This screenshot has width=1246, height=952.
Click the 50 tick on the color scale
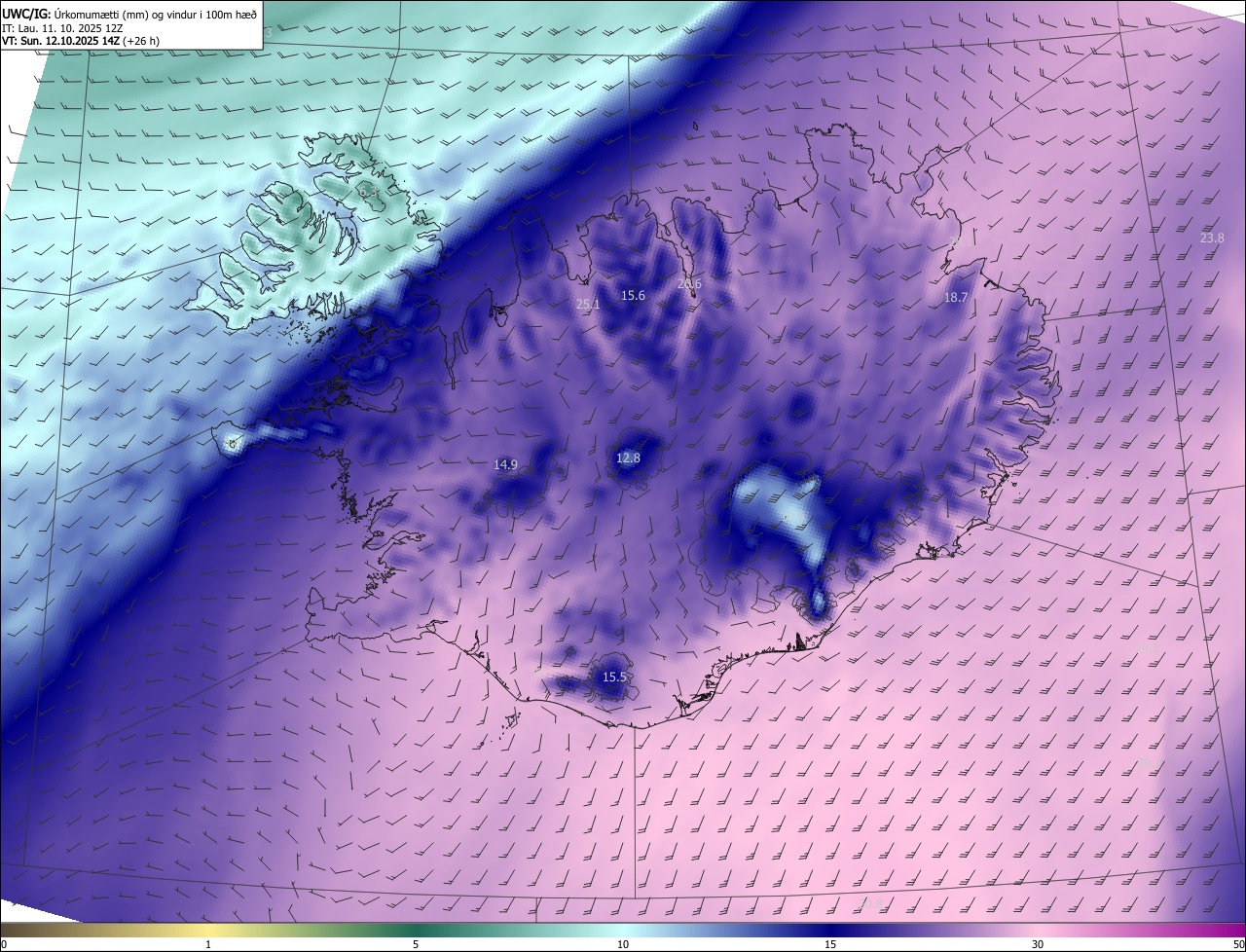coord(1238,944)
